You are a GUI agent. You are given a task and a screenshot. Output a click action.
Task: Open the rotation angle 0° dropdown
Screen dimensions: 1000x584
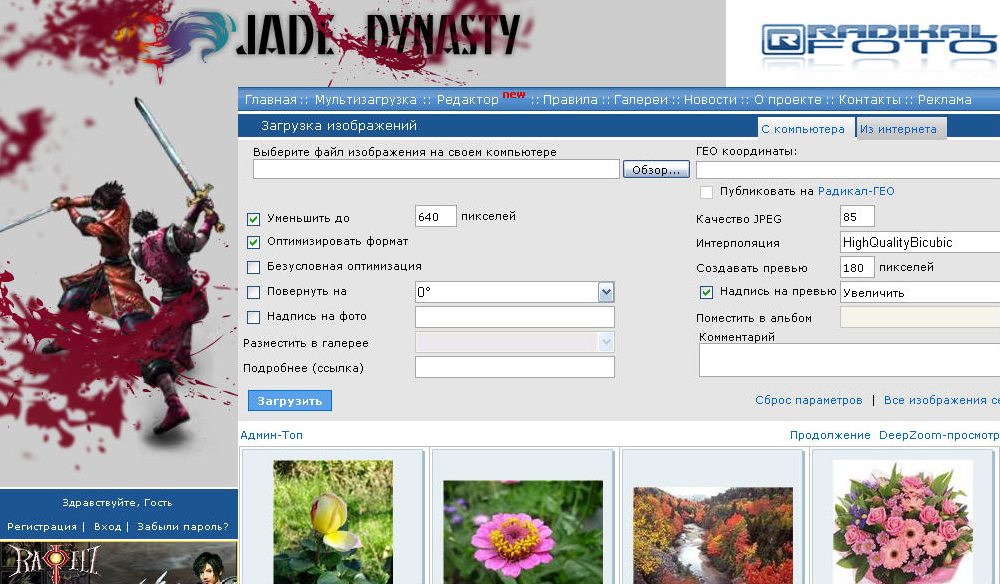515,292
